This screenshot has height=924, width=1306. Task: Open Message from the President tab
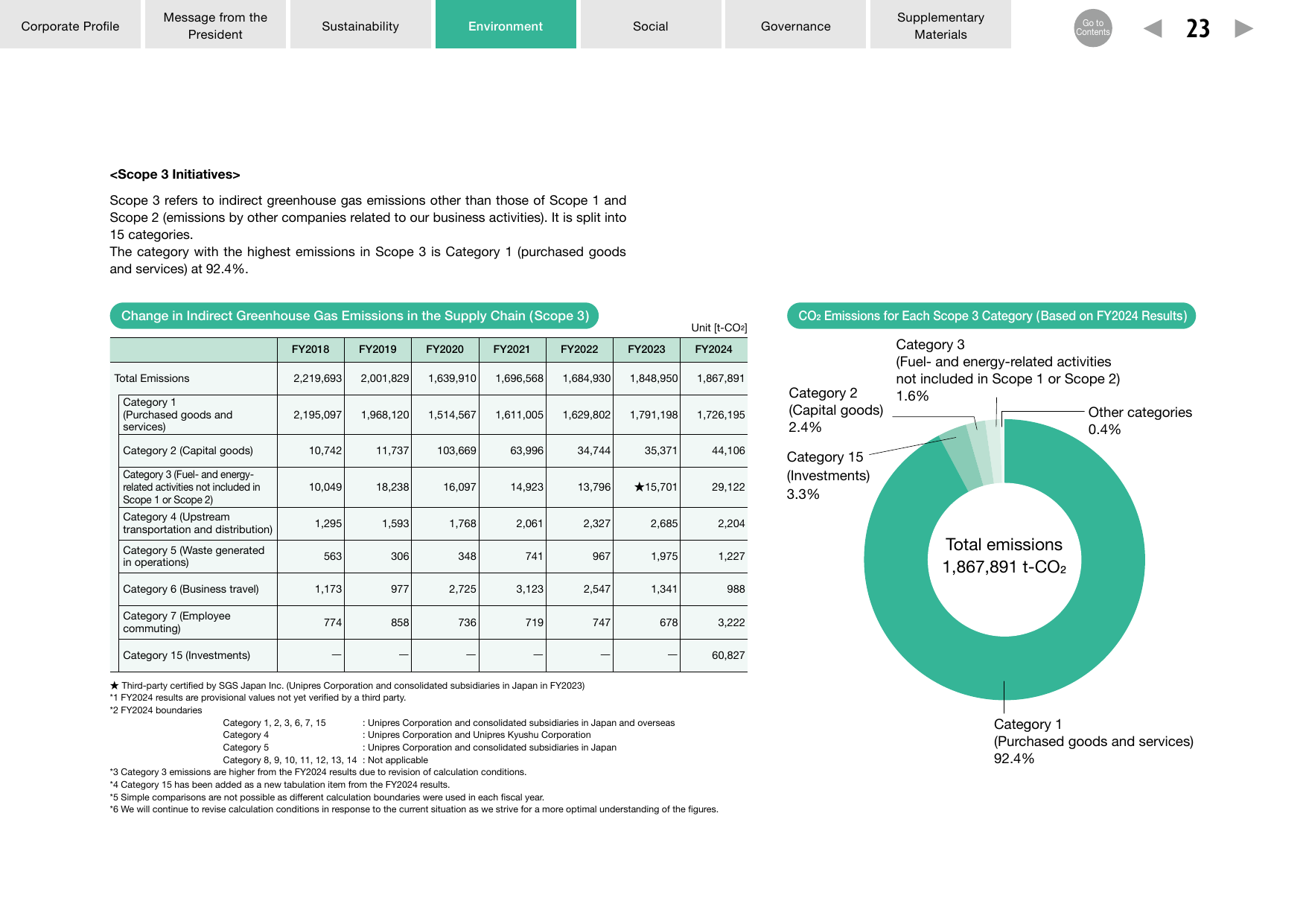(x=215, y=25)
